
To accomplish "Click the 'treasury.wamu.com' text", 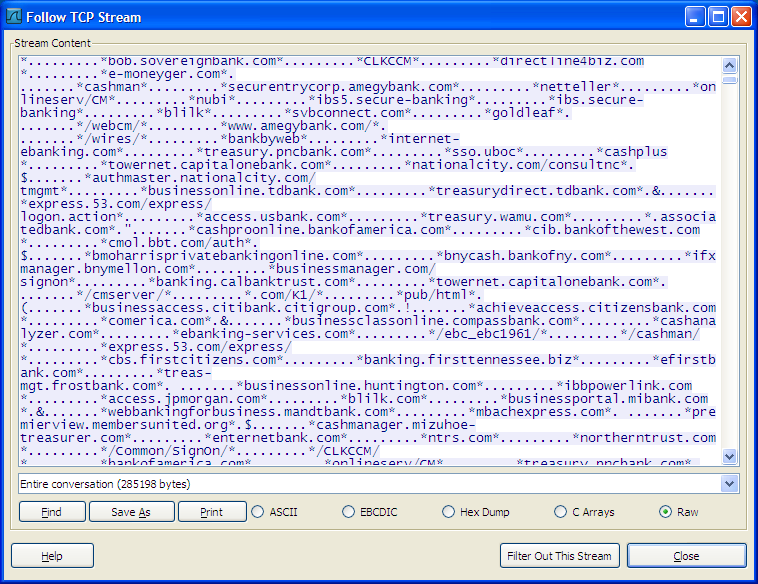I will [496, 217].
